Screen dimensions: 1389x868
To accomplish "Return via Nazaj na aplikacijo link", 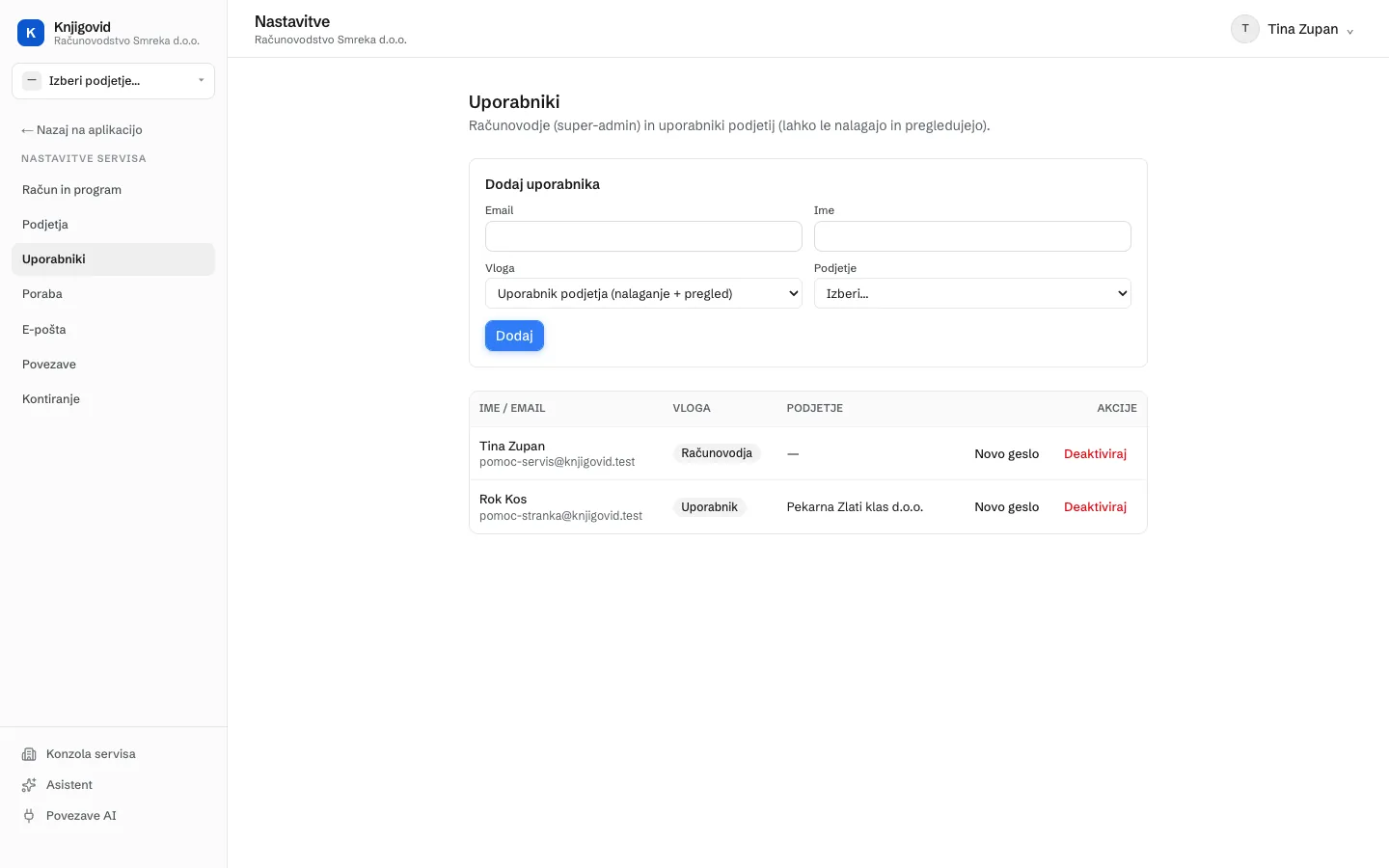I will [x=82, y=130].
